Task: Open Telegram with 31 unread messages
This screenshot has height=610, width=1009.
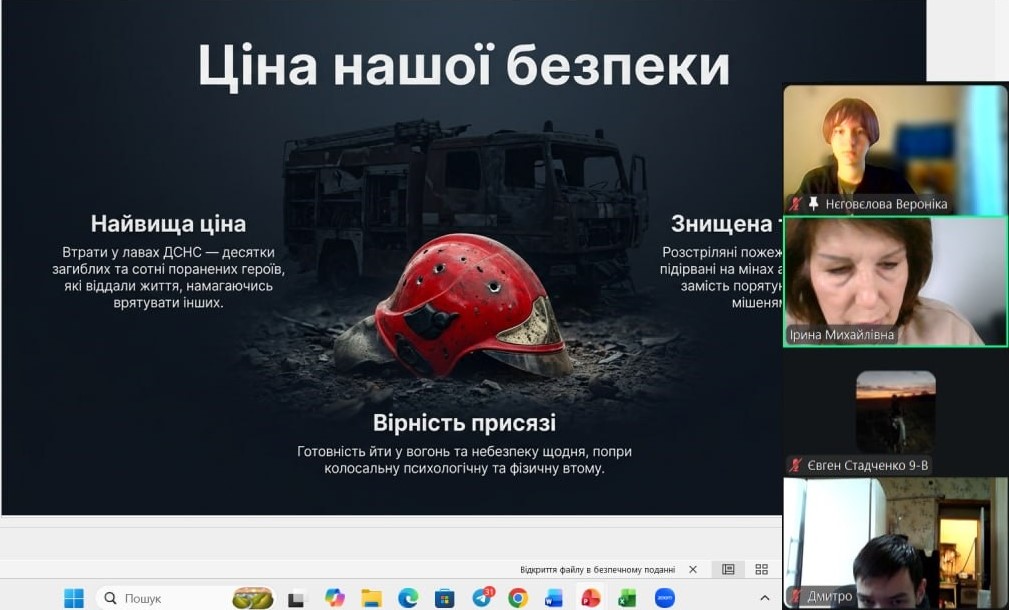Action: tap(481, 598)
